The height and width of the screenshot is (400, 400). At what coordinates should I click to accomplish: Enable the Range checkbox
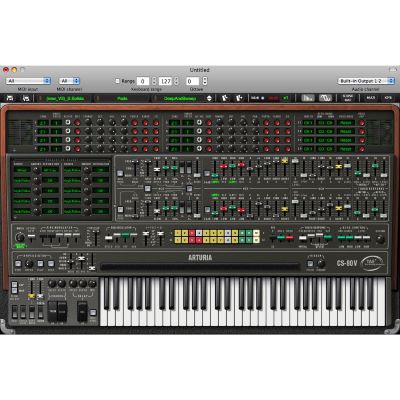pos(117,81)
